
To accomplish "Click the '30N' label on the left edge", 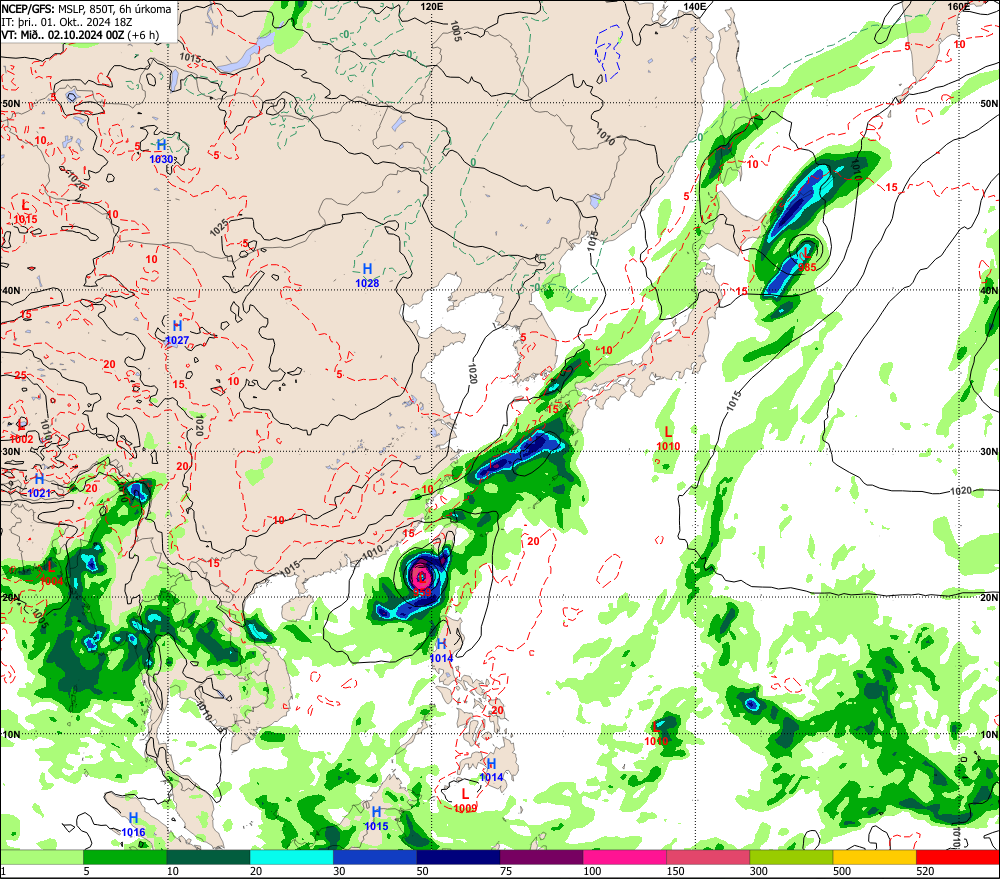I will pyautogui.click(x=11, y=452).
